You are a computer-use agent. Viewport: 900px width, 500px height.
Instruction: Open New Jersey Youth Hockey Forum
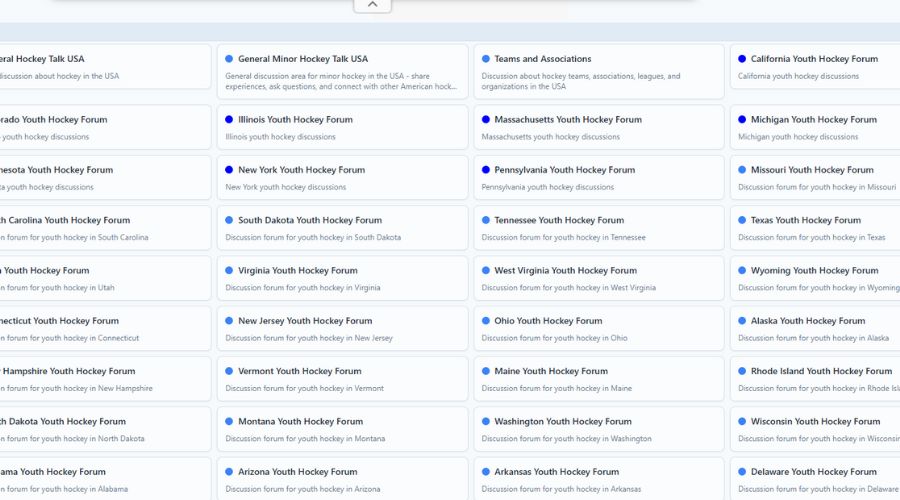pyautogui.click(x=305, y=321)
